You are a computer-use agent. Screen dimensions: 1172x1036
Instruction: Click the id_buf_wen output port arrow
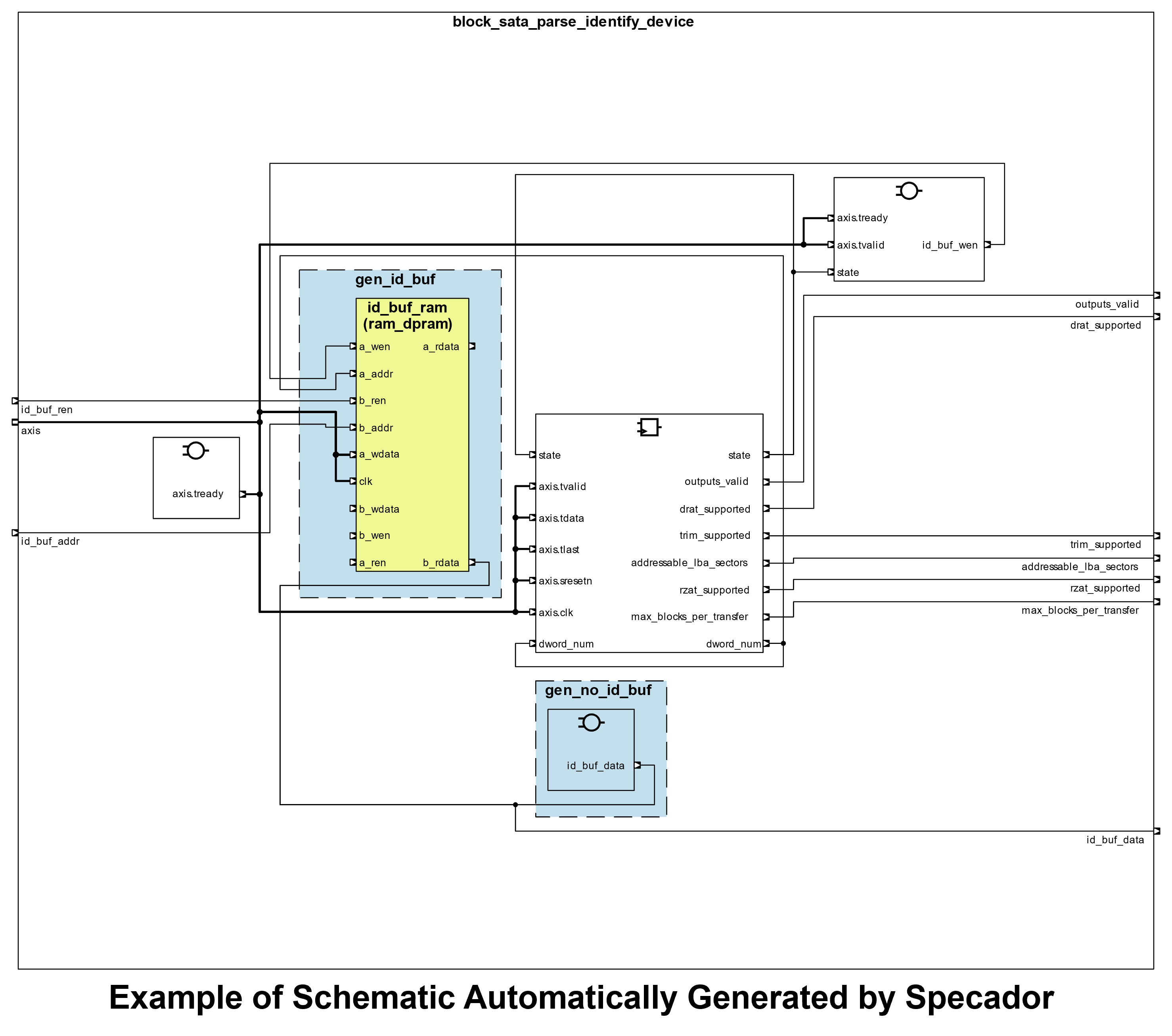tap(987, 245)
